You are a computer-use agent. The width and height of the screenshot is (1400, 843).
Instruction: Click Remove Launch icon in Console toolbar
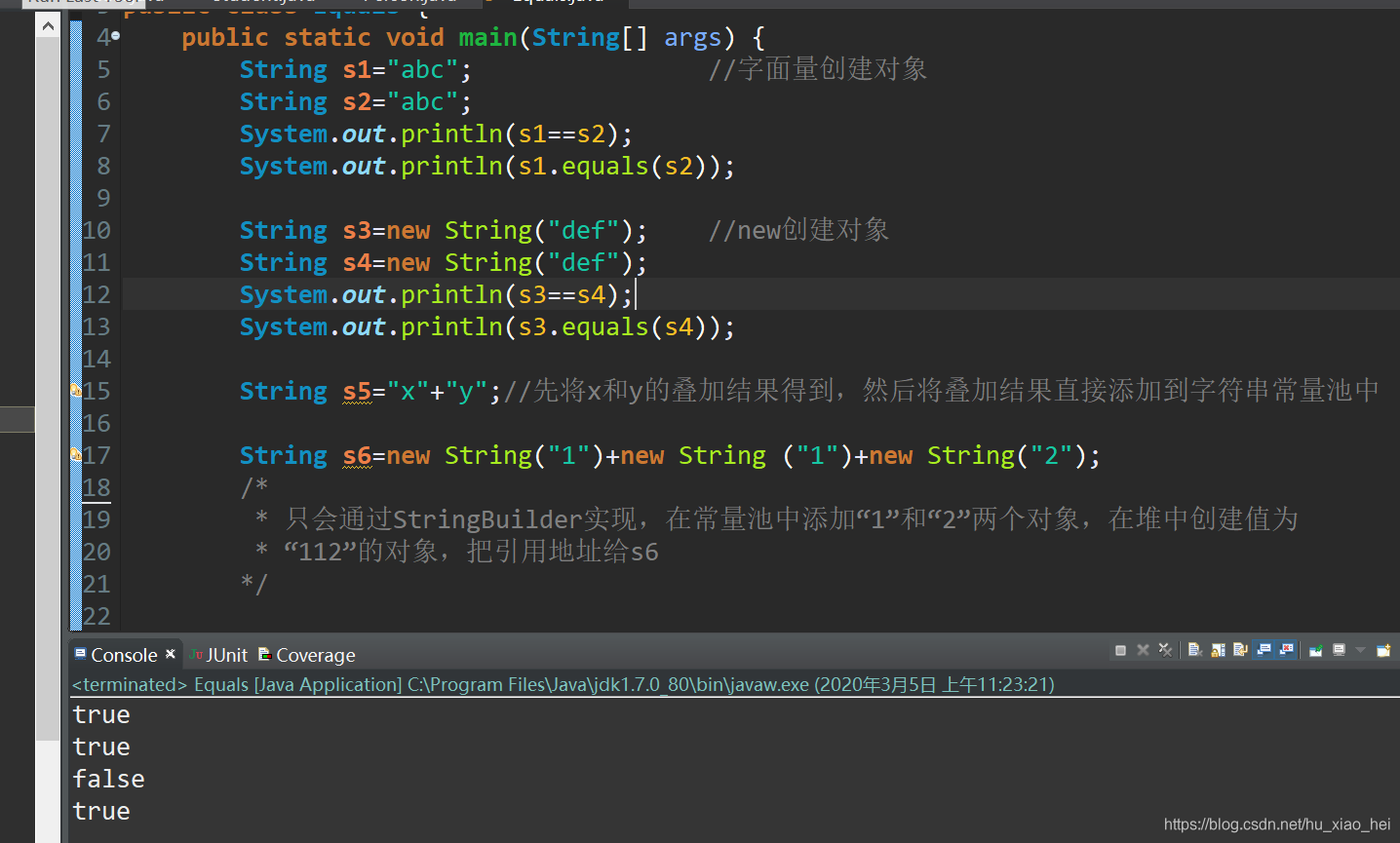1143,650
